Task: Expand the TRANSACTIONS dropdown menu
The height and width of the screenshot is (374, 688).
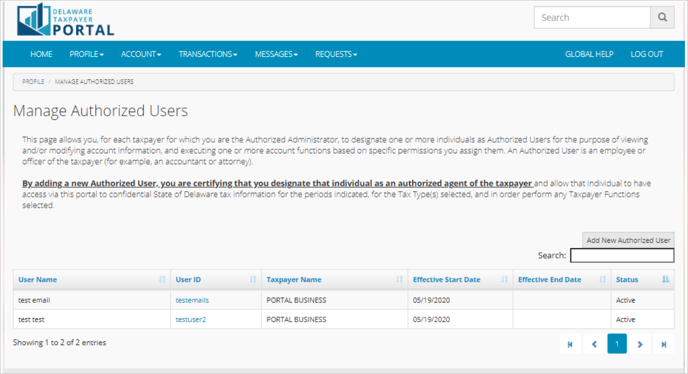Action: [208, 54]
